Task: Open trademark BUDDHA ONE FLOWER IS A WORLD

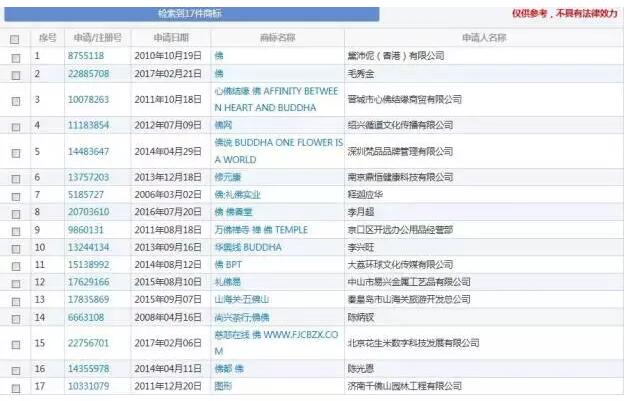Action: coord(278,151)
